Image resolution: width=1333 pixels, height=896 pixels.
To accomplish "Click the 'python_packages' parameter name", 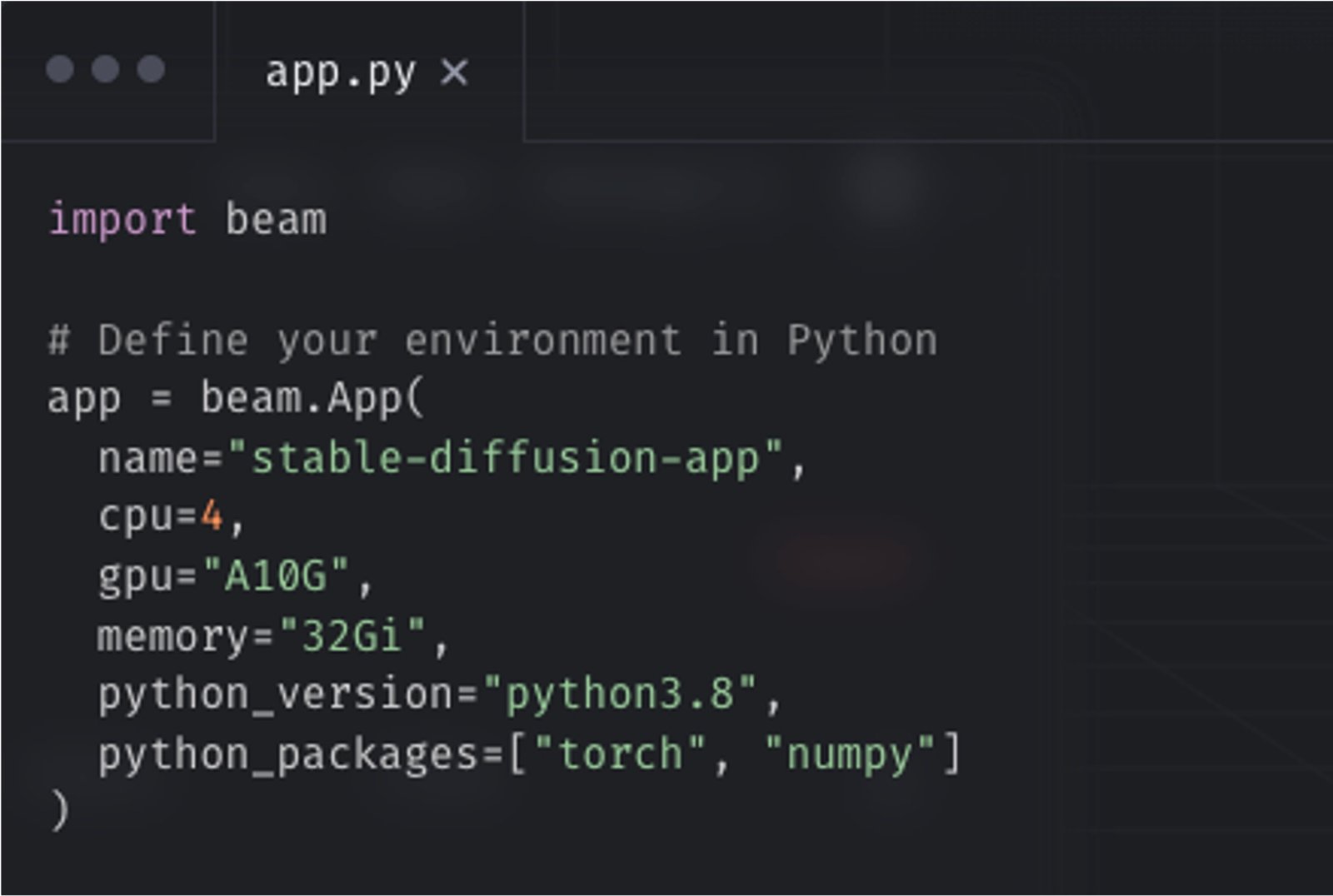I will (287, 754).
